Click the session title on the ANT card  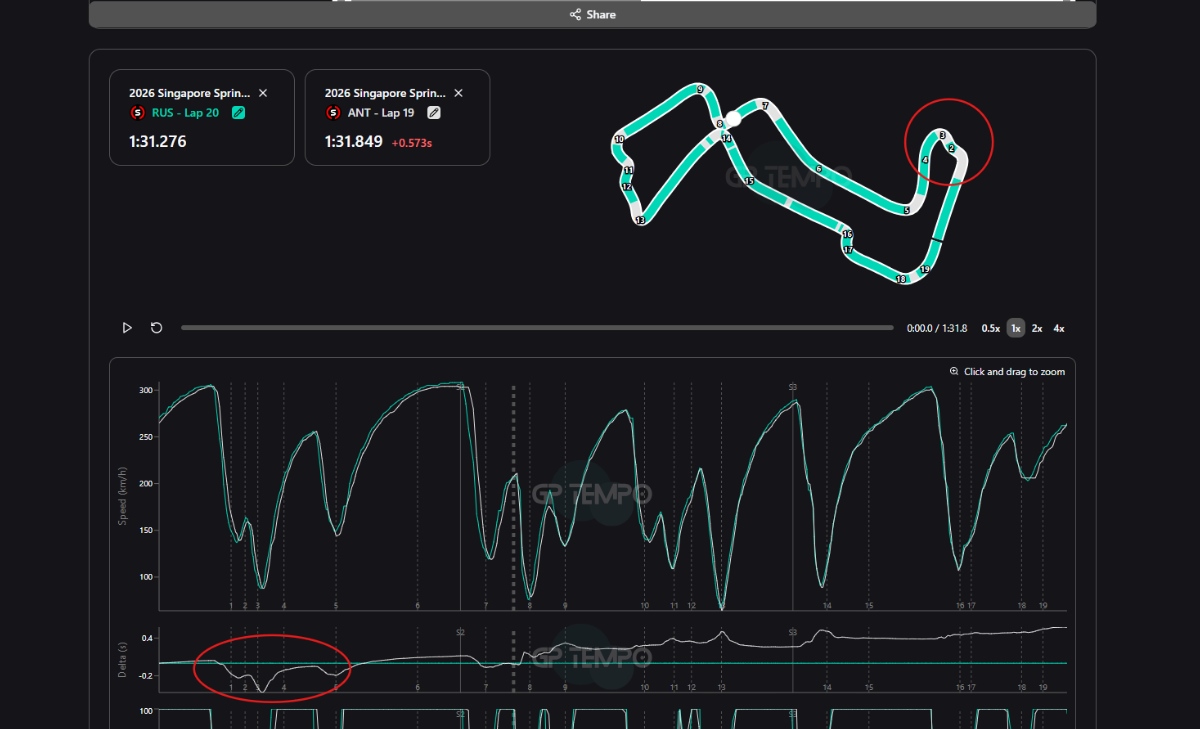pyautogui.click(x=386, y=93)
